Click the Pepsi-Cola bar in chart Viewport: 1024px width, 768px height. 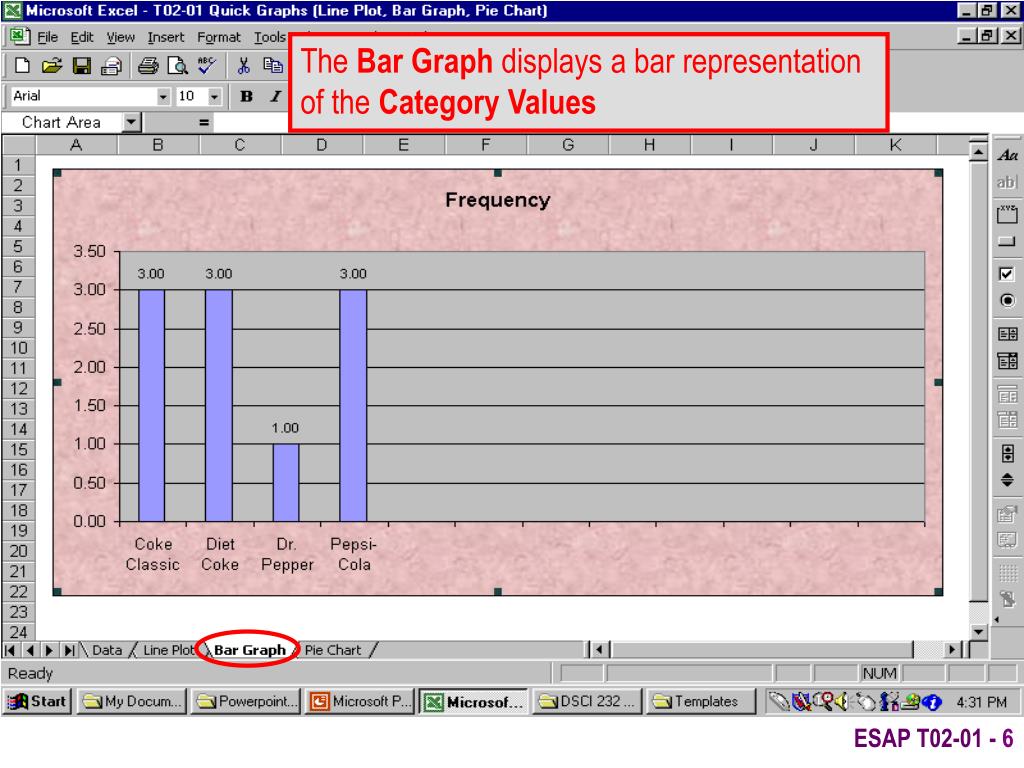tap(353, 405)
